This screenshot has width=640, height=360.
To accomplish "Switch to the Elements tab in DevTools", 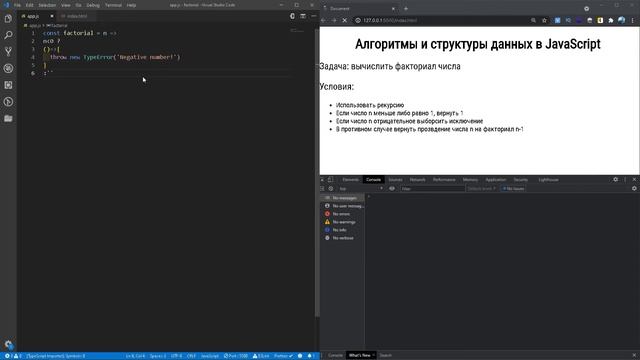I will [350, 180].
